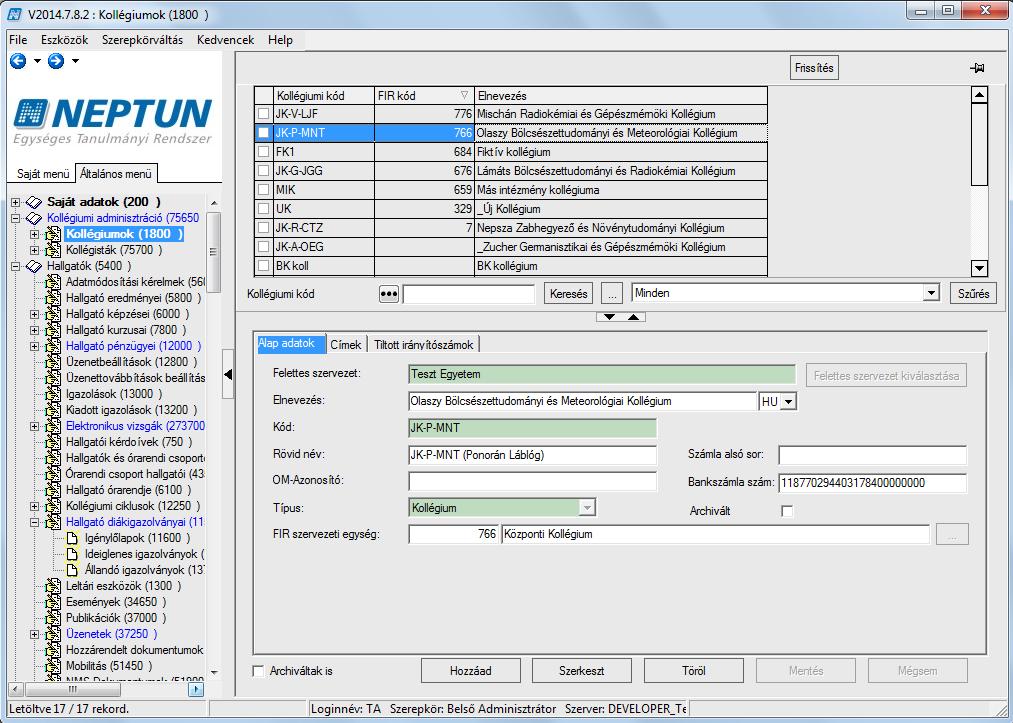Click the Adatmódosítási kérelmek node icon

pyautogui.click(x=53, y=282)
